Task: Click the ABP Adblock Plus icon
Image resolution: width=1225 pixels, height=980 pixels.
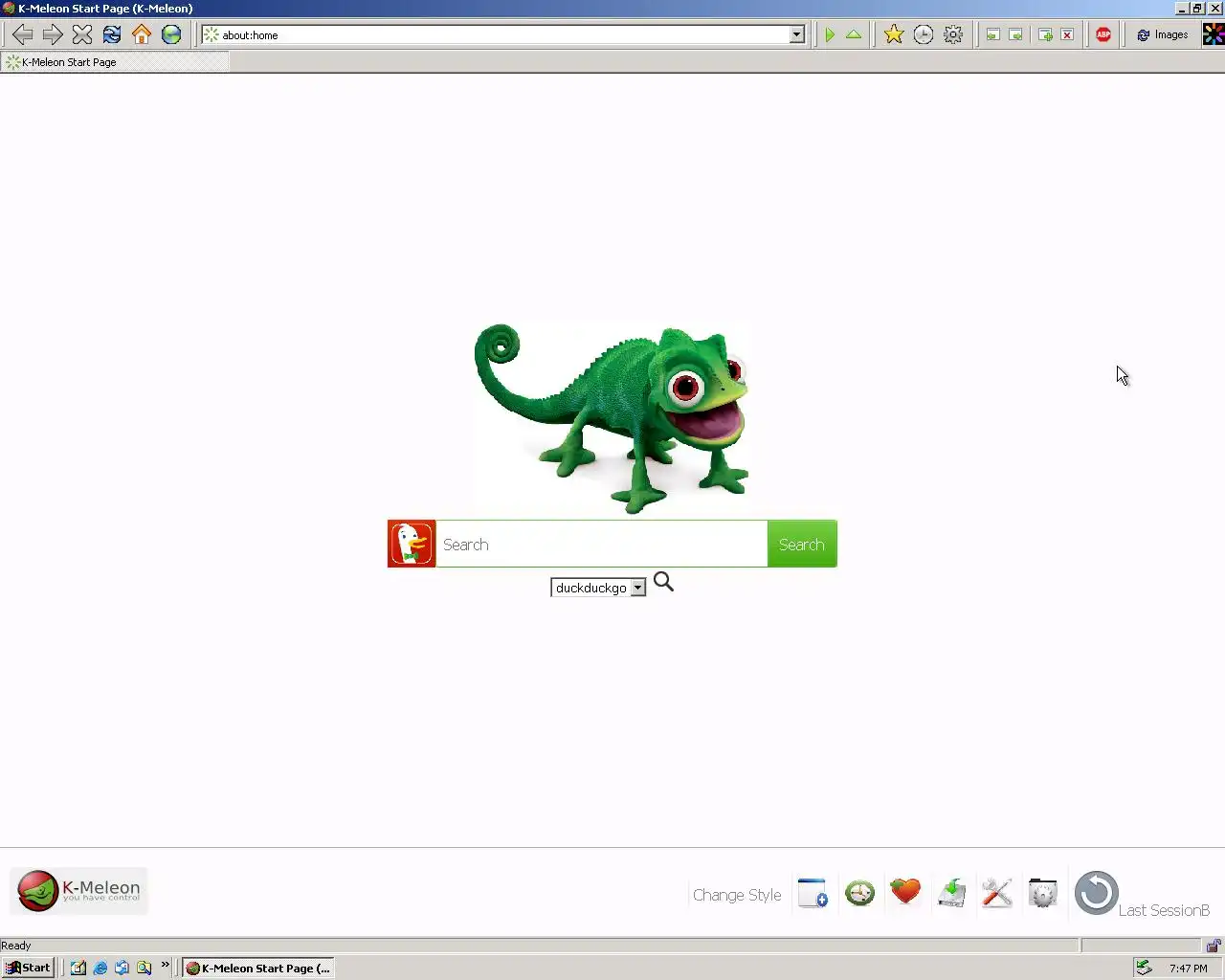Action: [1103, 34]
